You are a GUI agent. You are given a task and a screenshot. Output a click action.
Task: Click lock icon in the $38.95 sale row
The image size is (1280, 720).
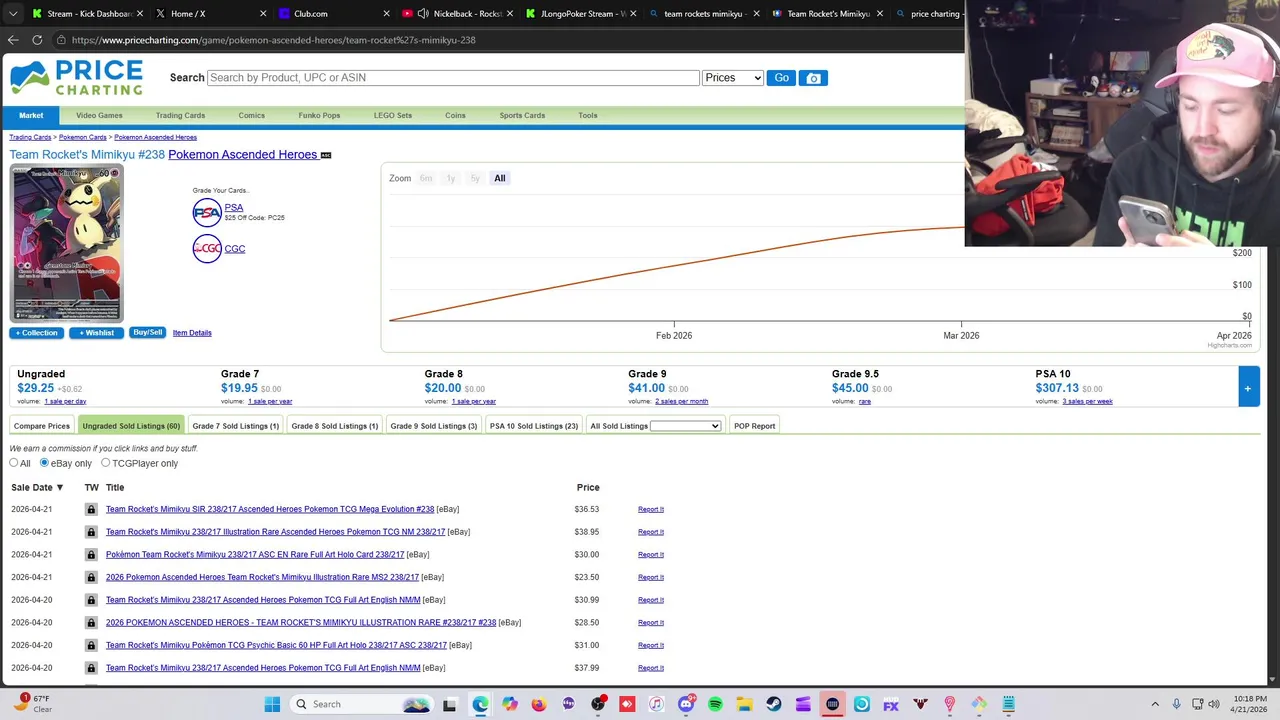pos(91,532)
